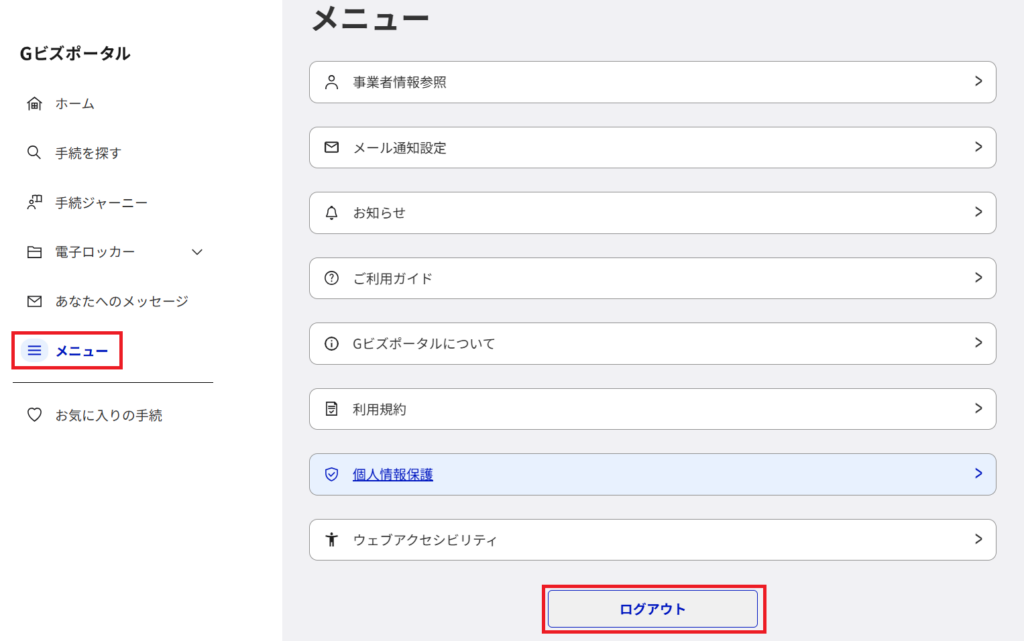Click the magnifier icon beside 手続を探す
The width and height of the screenshot is (1024, 641).
pos(35,153)
